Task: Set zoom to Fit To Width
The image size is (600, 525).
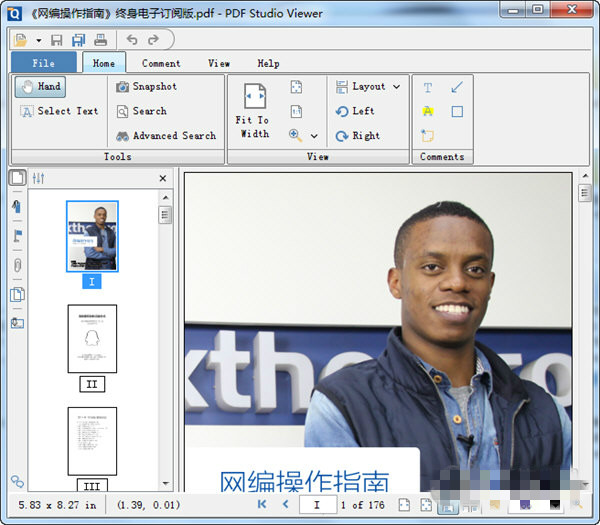Action: pos(254,111)
